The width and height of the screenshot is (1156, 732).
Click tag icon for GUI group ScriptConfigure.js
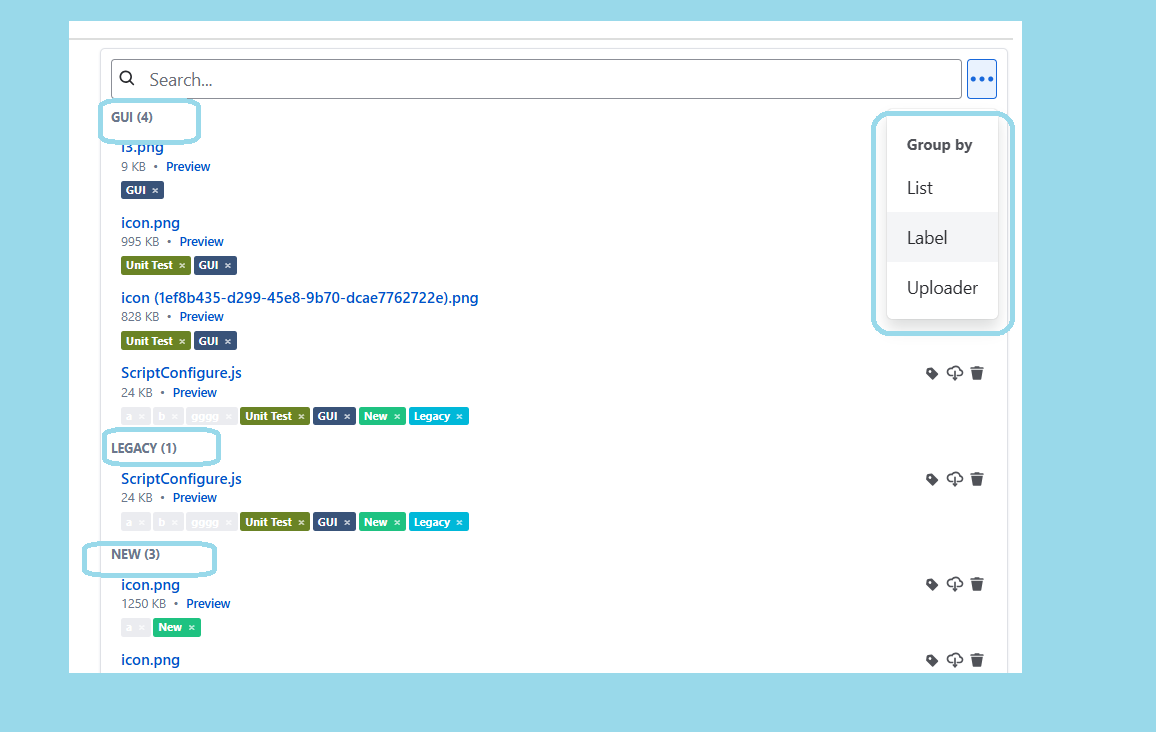pos(932,374)
